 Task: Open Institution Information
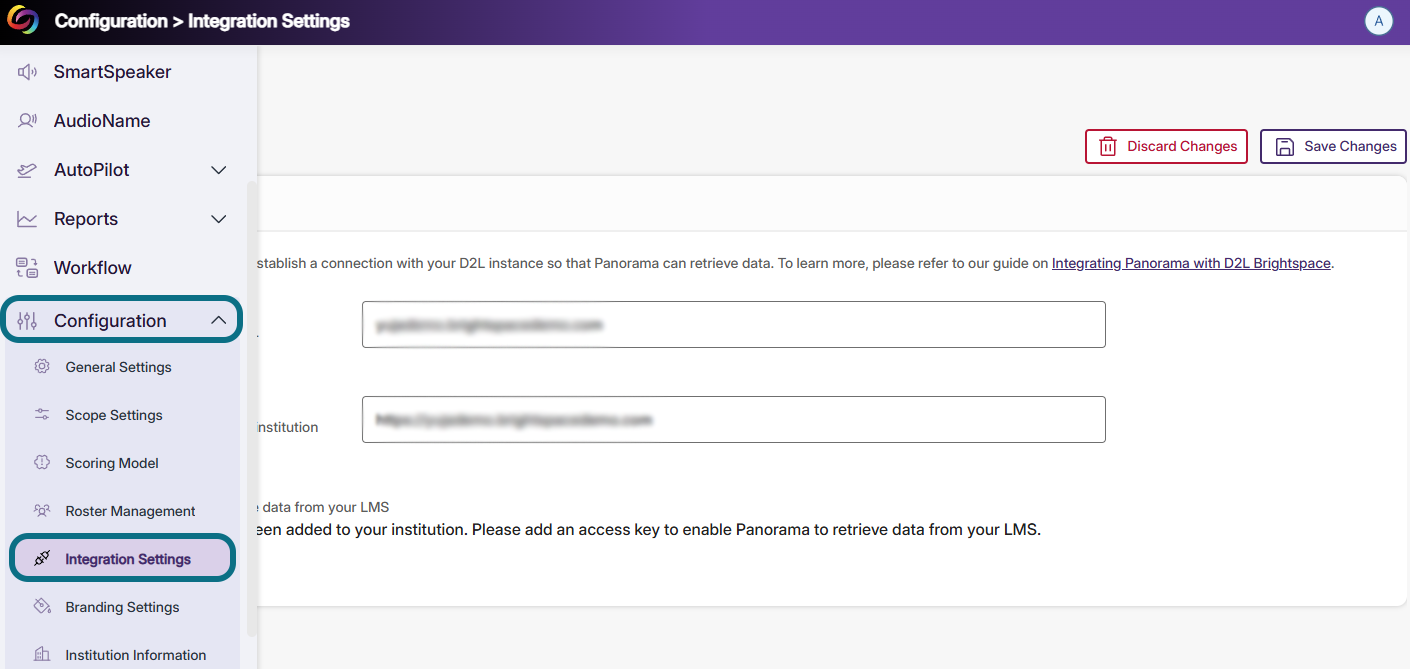point(135,655)
